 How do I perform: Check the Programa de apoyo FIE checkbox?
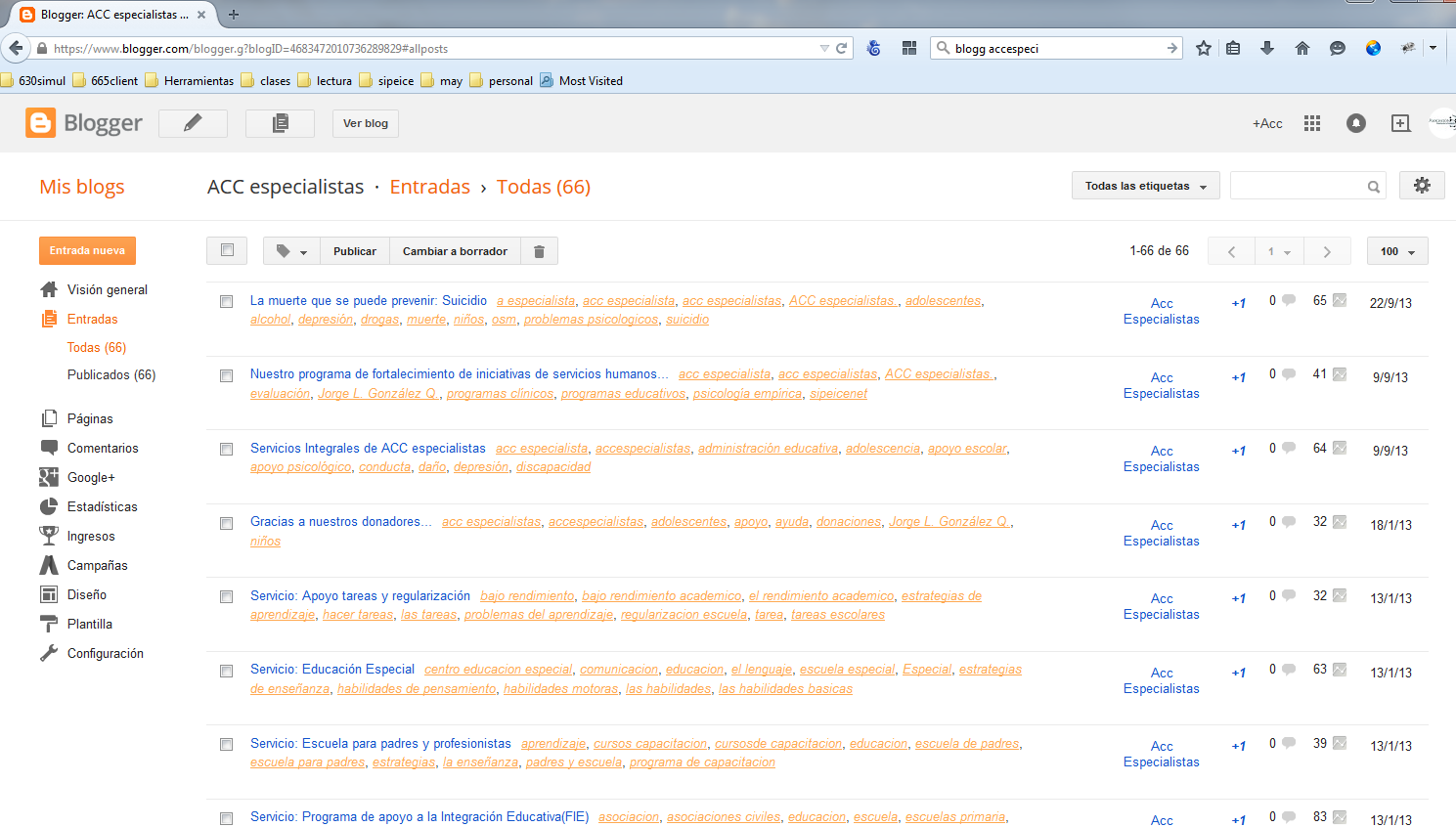(227, 818)
